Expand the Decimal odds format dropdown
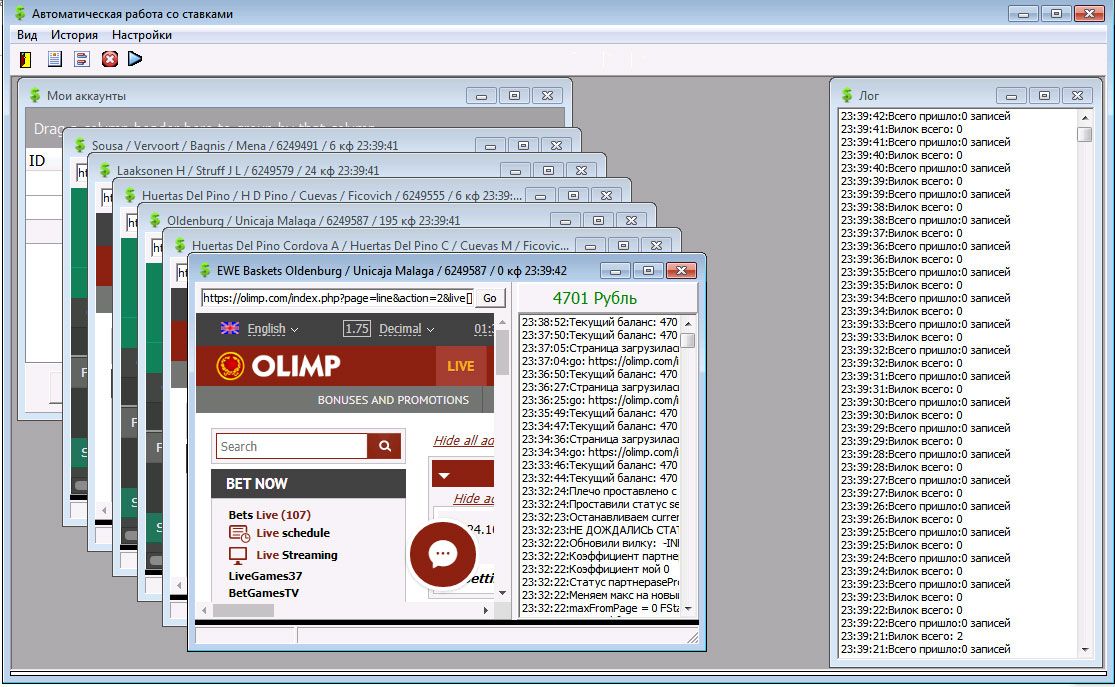1115x687 pixels. (x=406, y=328)
